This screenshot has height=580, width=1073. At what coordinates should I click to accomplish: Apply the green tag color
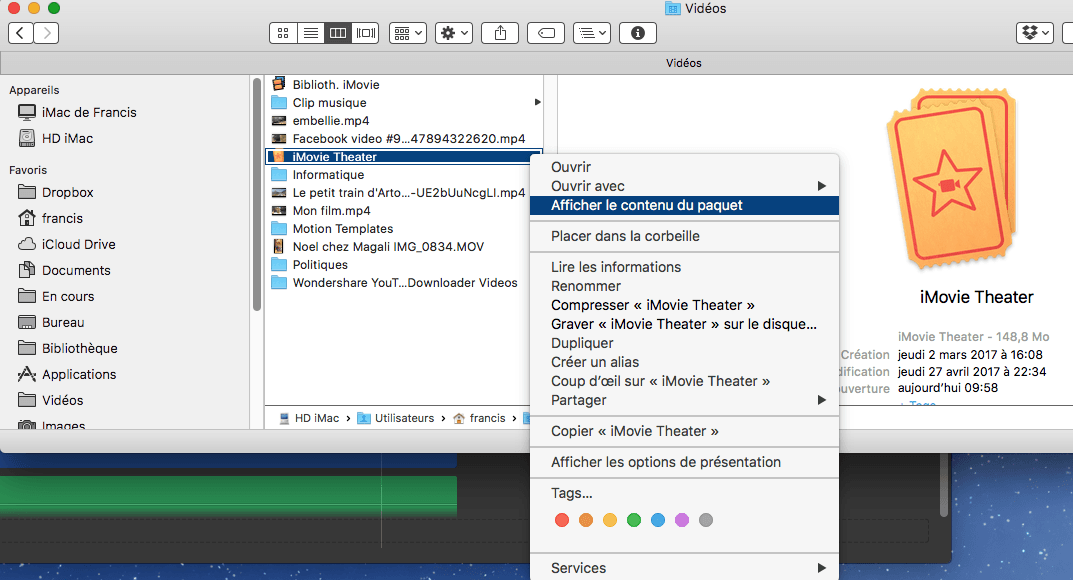634,520
